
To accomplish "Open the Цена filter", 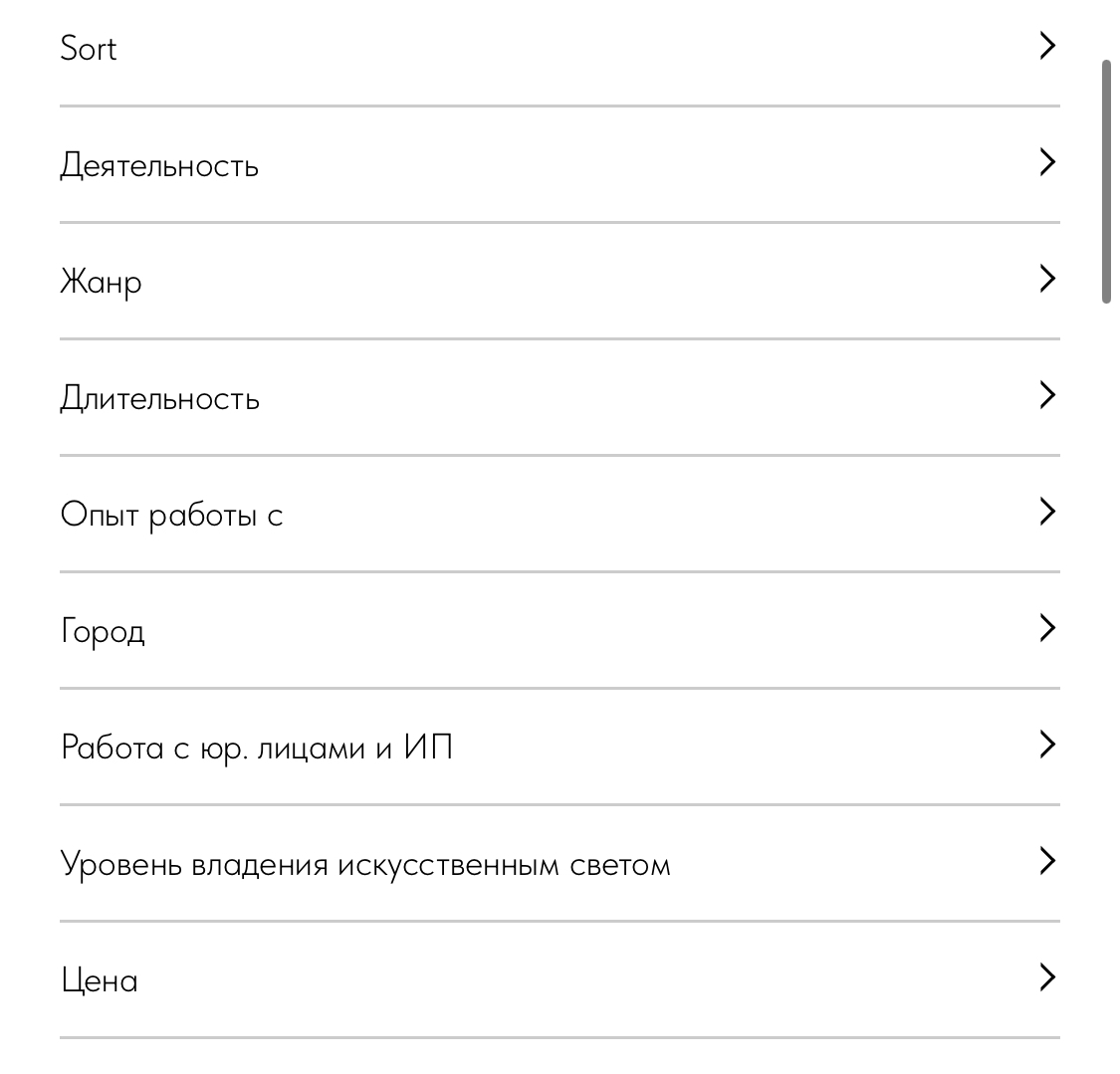I will 560,979.
